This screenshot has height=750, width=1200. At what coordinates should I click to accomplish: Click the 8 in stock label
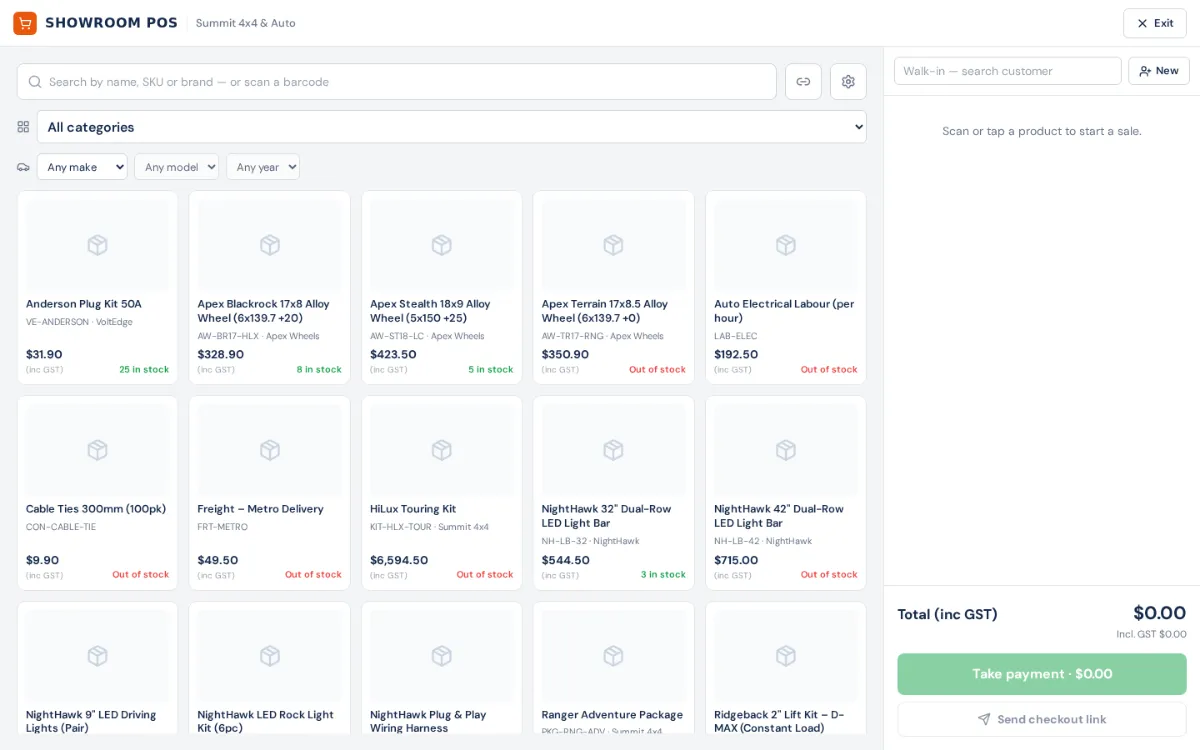pos(319,370)
